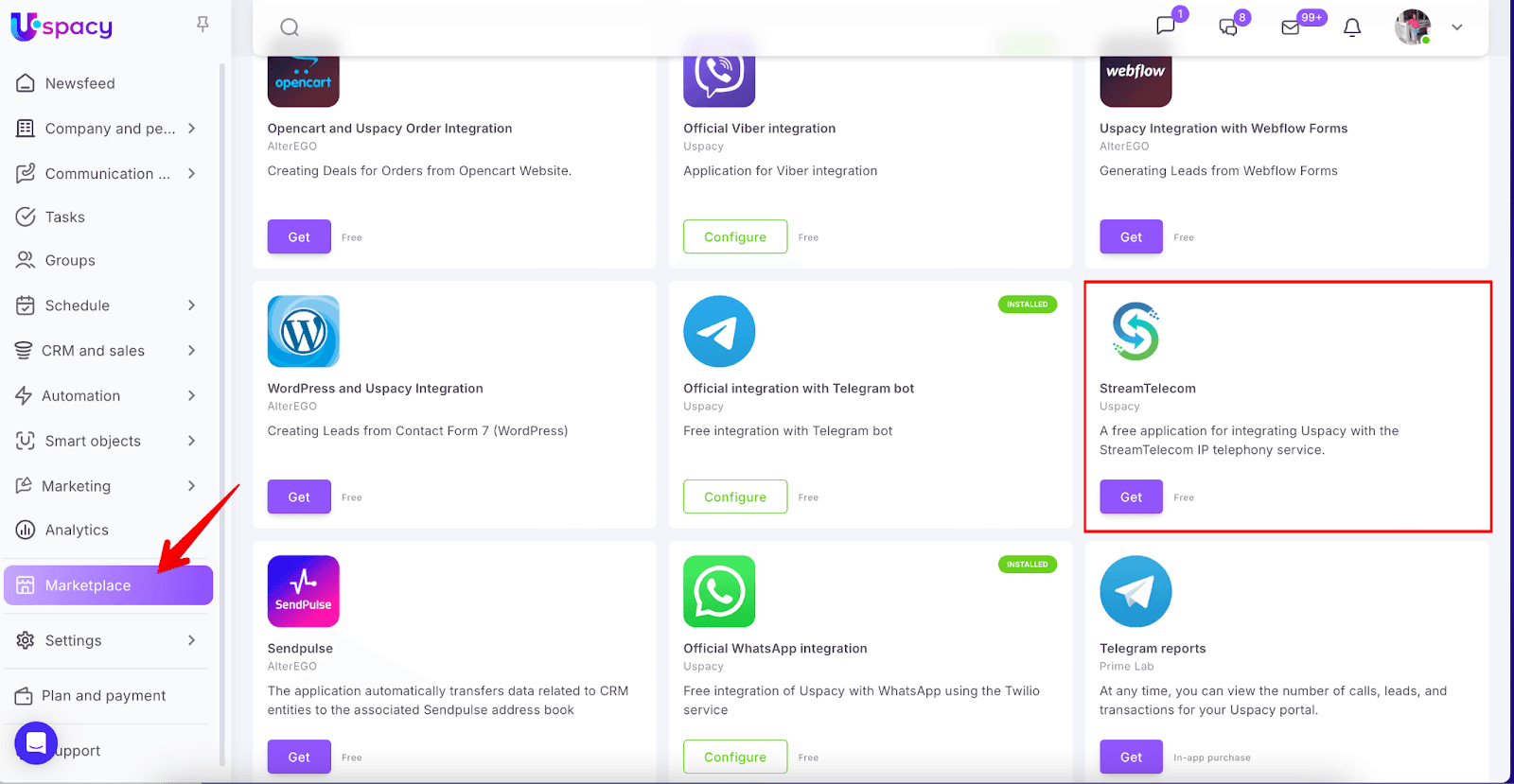Click the pin sidebar icon
The width and height of the screenshot is (1514, 784).
202,25
